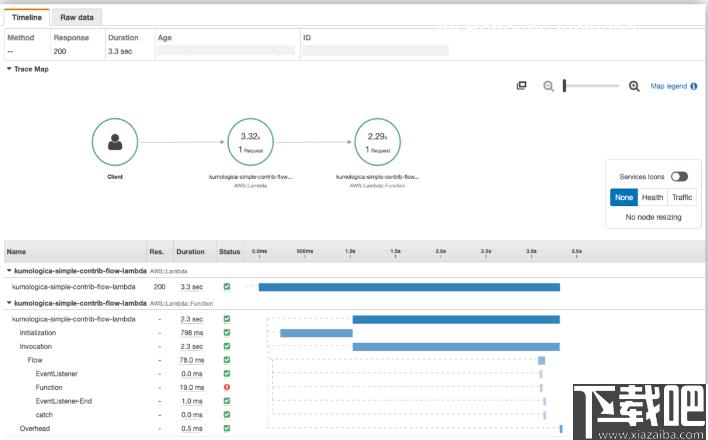
Task: Select the EventListener subsegment row
Action: coord(354,374)
